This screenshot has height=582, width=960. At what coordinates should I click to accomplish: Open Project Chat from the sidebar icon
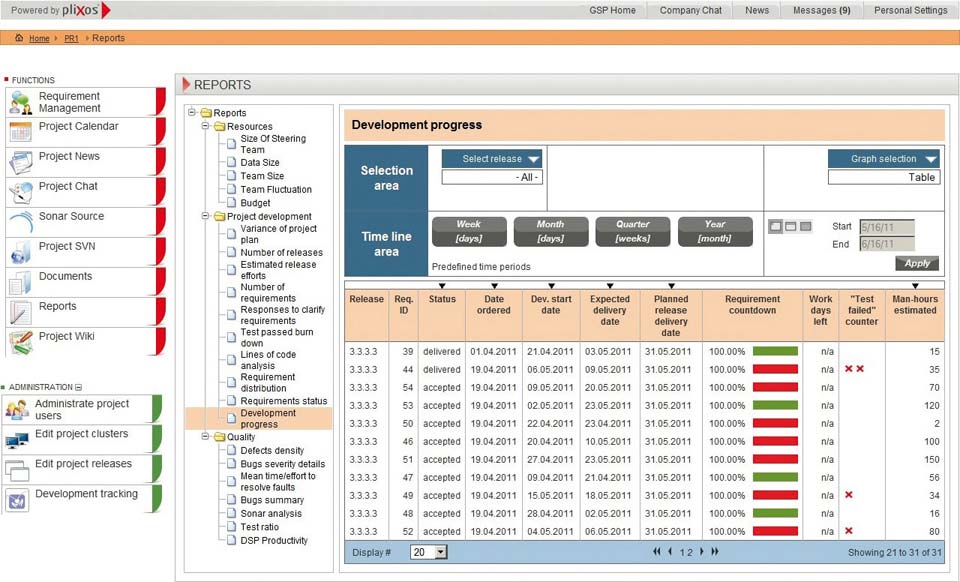(20, 192)
